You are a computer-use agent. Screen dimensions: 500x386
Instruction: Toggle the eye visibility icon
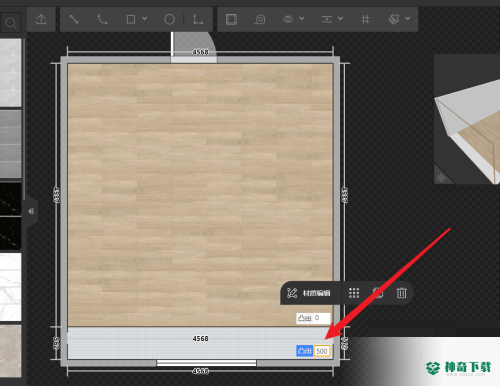coord(288,19)
